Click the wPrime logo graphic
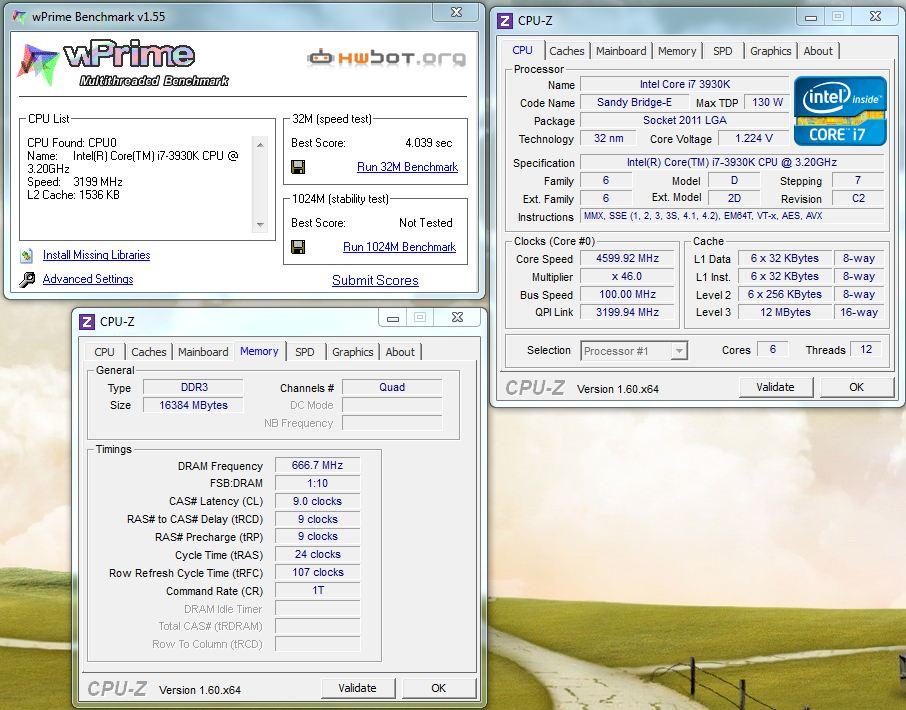The width and height of the screenshot is (906, 710). [123, 63]
